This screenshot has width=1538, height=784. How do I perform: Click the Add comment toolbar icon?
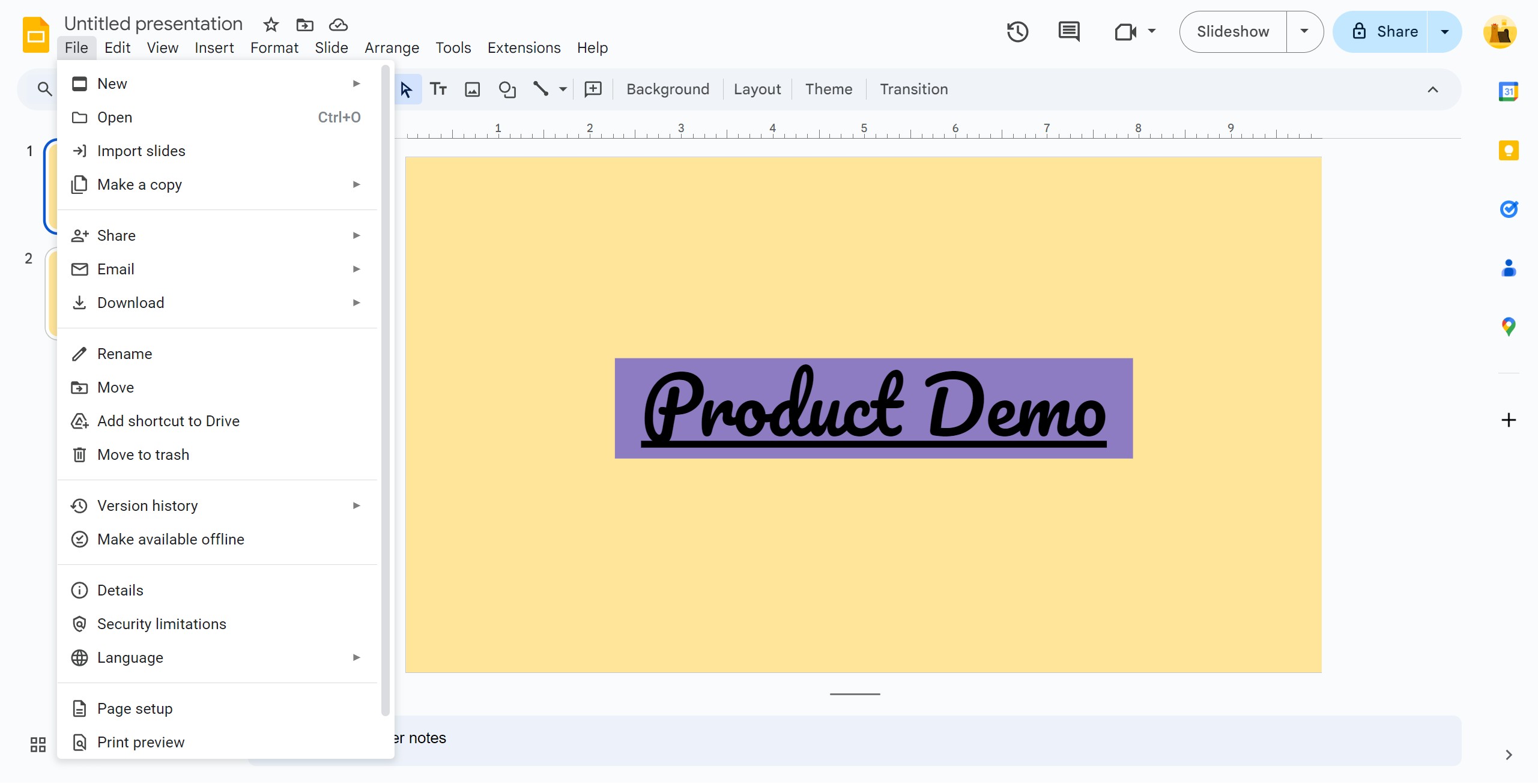coord(593,89)
